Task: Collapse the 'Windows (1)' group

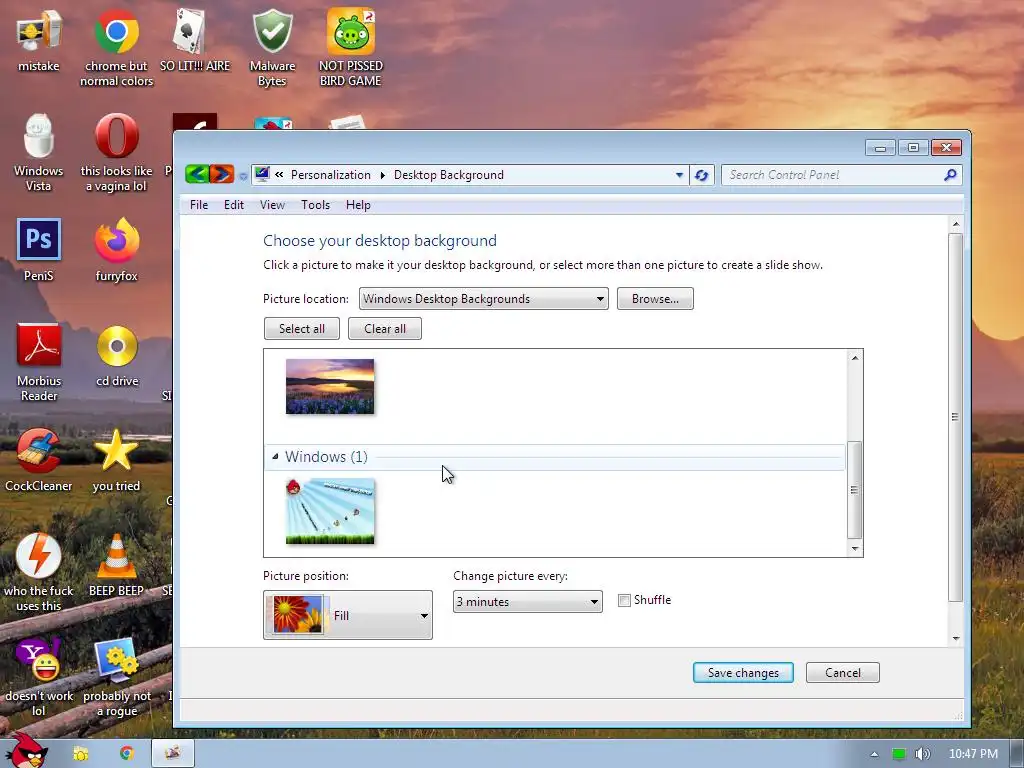Action: point(275,456)
